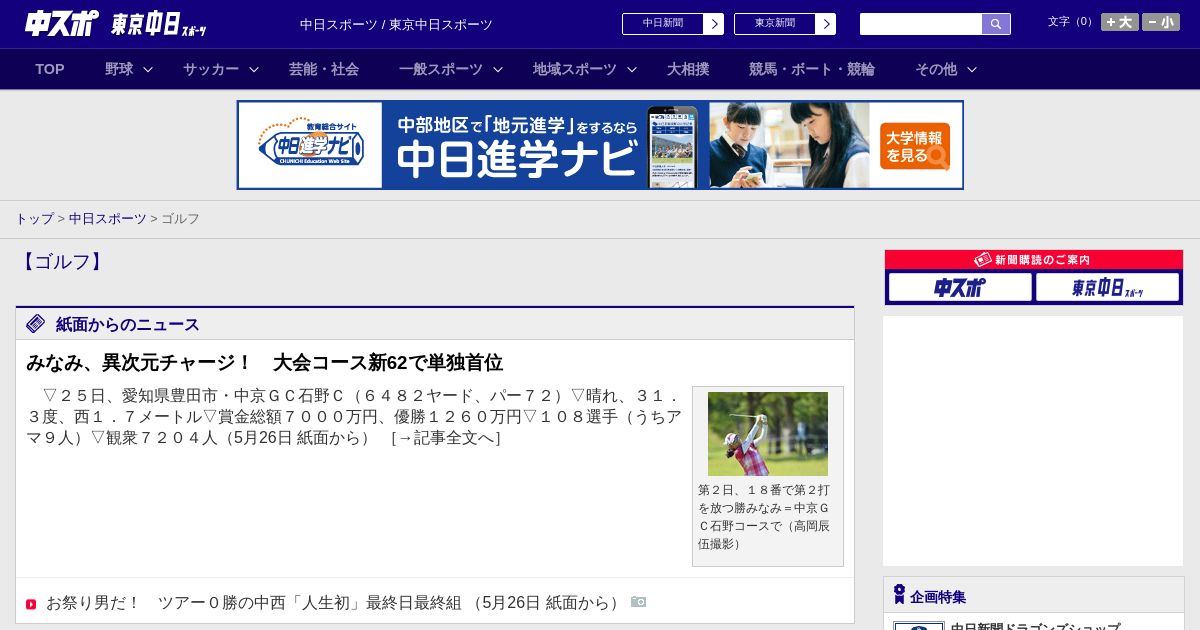Click the 記事全文へ link
The image size is (1200, 630).
pyautogui.click(x=446, y=438)
